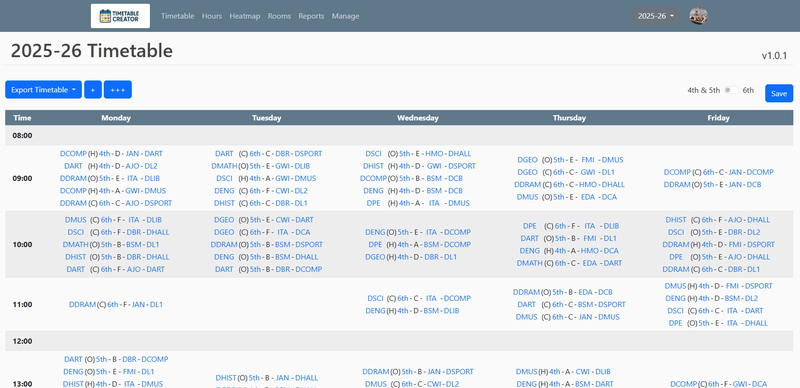Click HMO teacher in Wednesday 09:00 slot
The height and width of the screenshot is (388, 800).
[x=434, y=153]
